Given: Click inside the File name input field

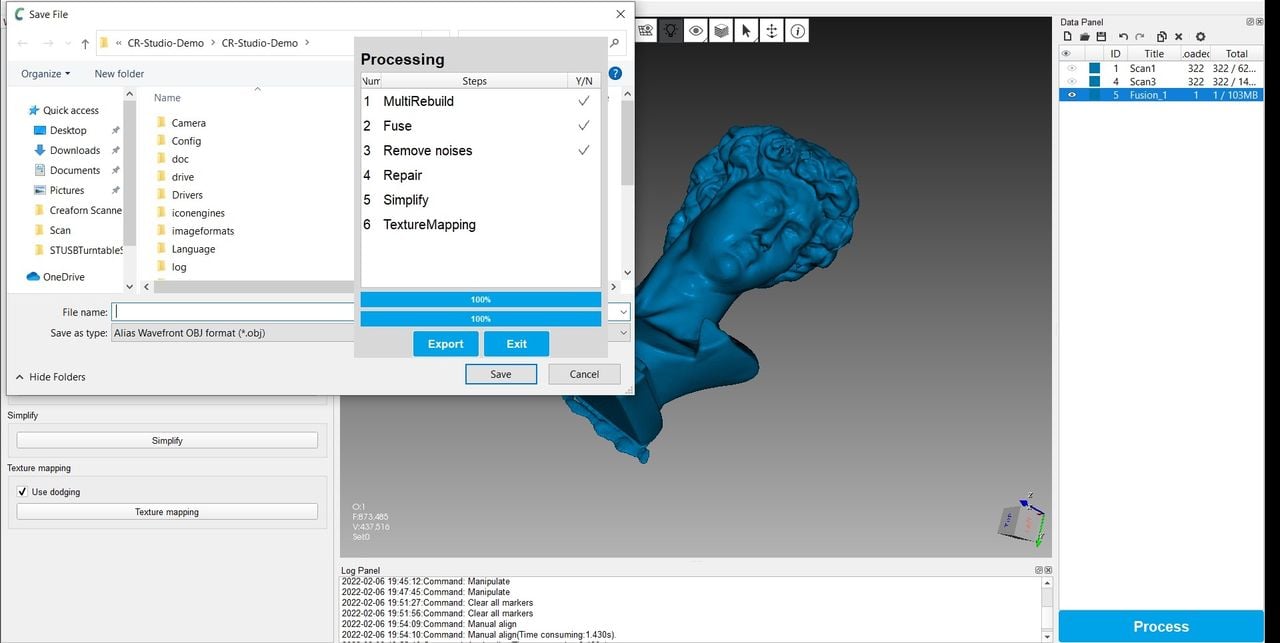Looking at the screenshot, I should [x=232, y=311].
